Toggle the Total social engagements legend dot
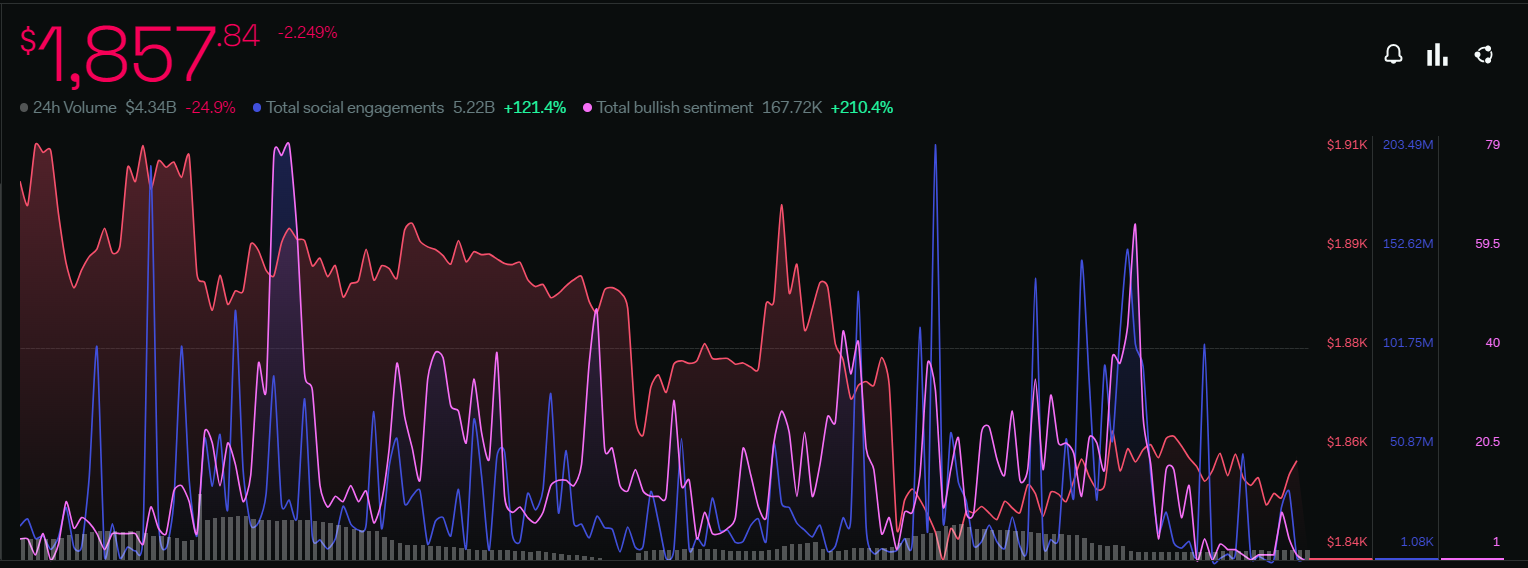The width and height of the screenshot is (1528, 568). [x=258, y=107]
